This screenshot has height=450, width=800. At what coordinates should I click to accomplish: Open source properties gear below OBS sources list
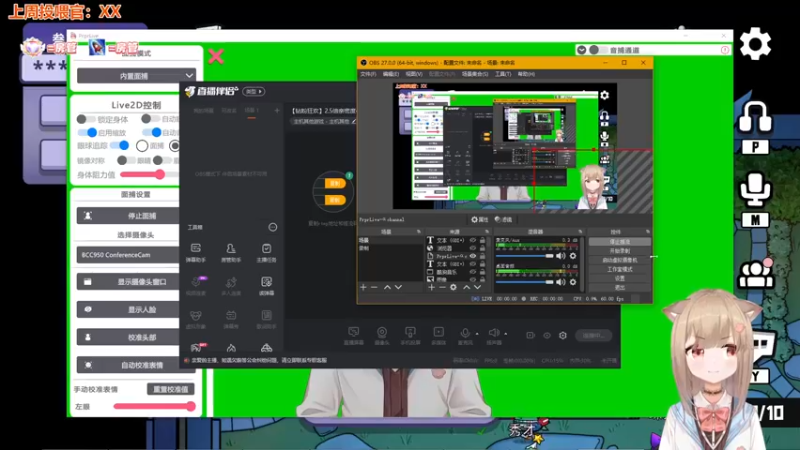pos(453,287)
